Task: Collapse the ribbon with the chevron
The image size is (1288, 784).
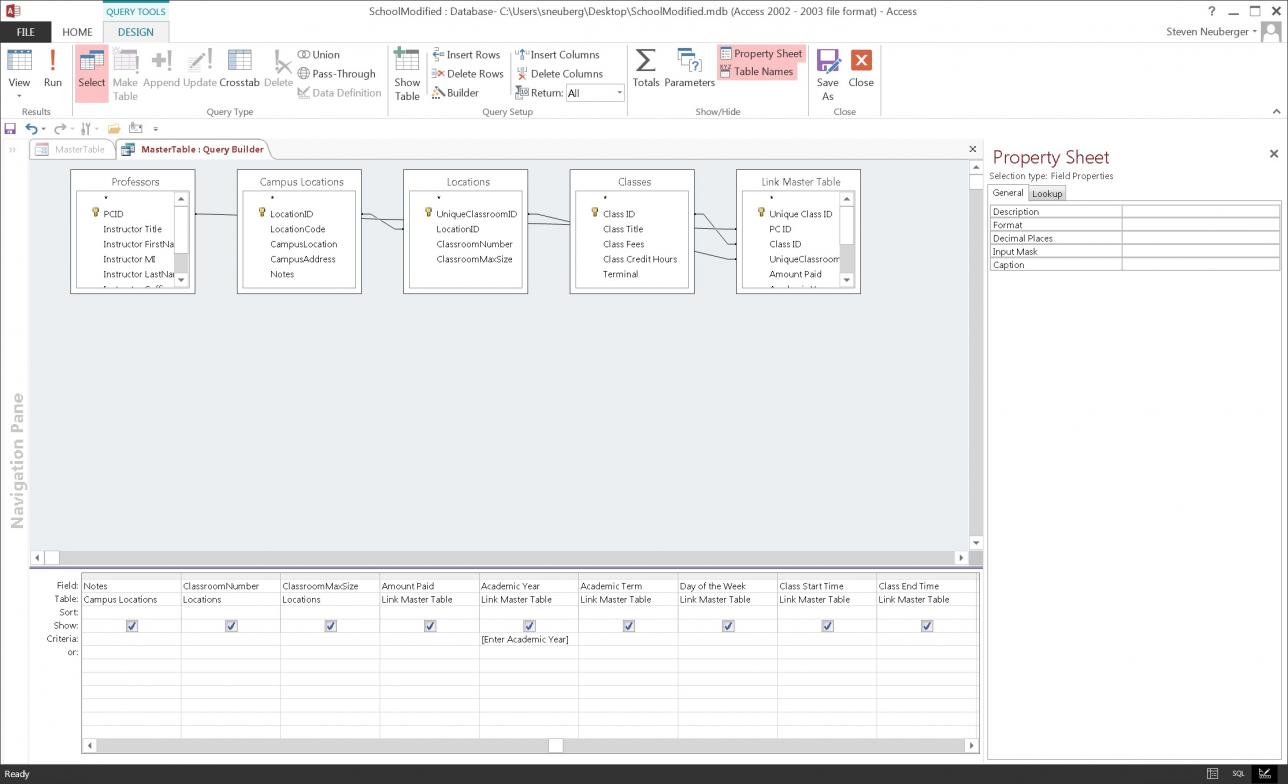Action: coord(1276,112)
